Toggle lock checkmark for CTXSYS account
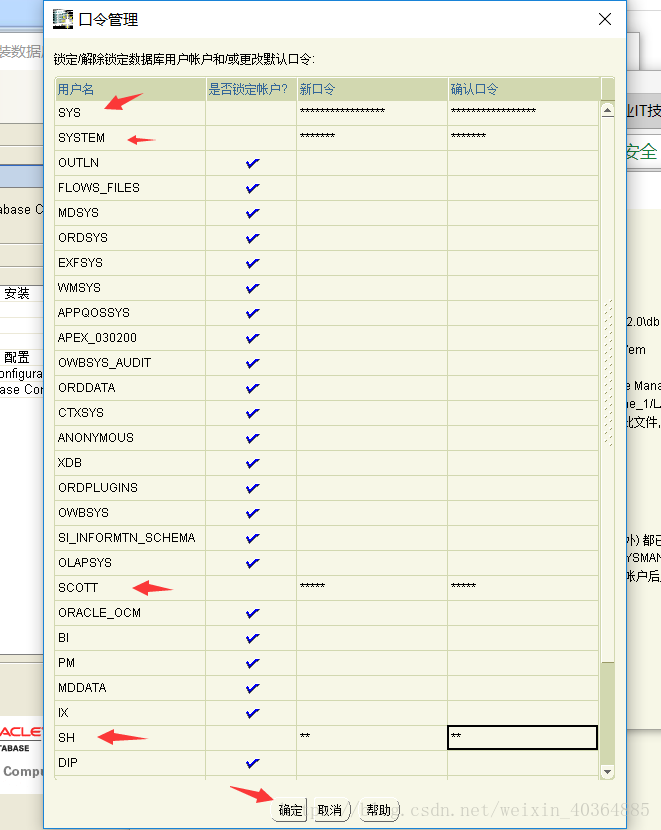The image size is (661, 830). point(252,413)
